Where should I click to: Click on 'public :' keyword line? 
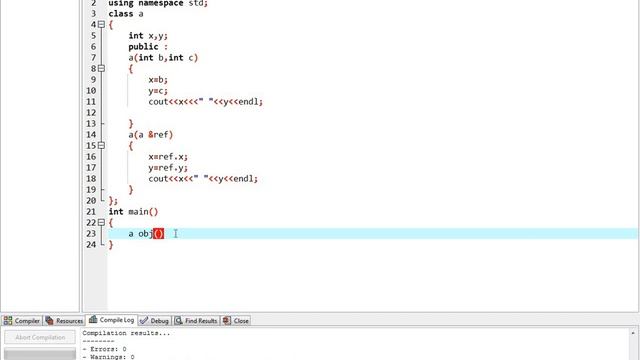click(x=148, y=47)
